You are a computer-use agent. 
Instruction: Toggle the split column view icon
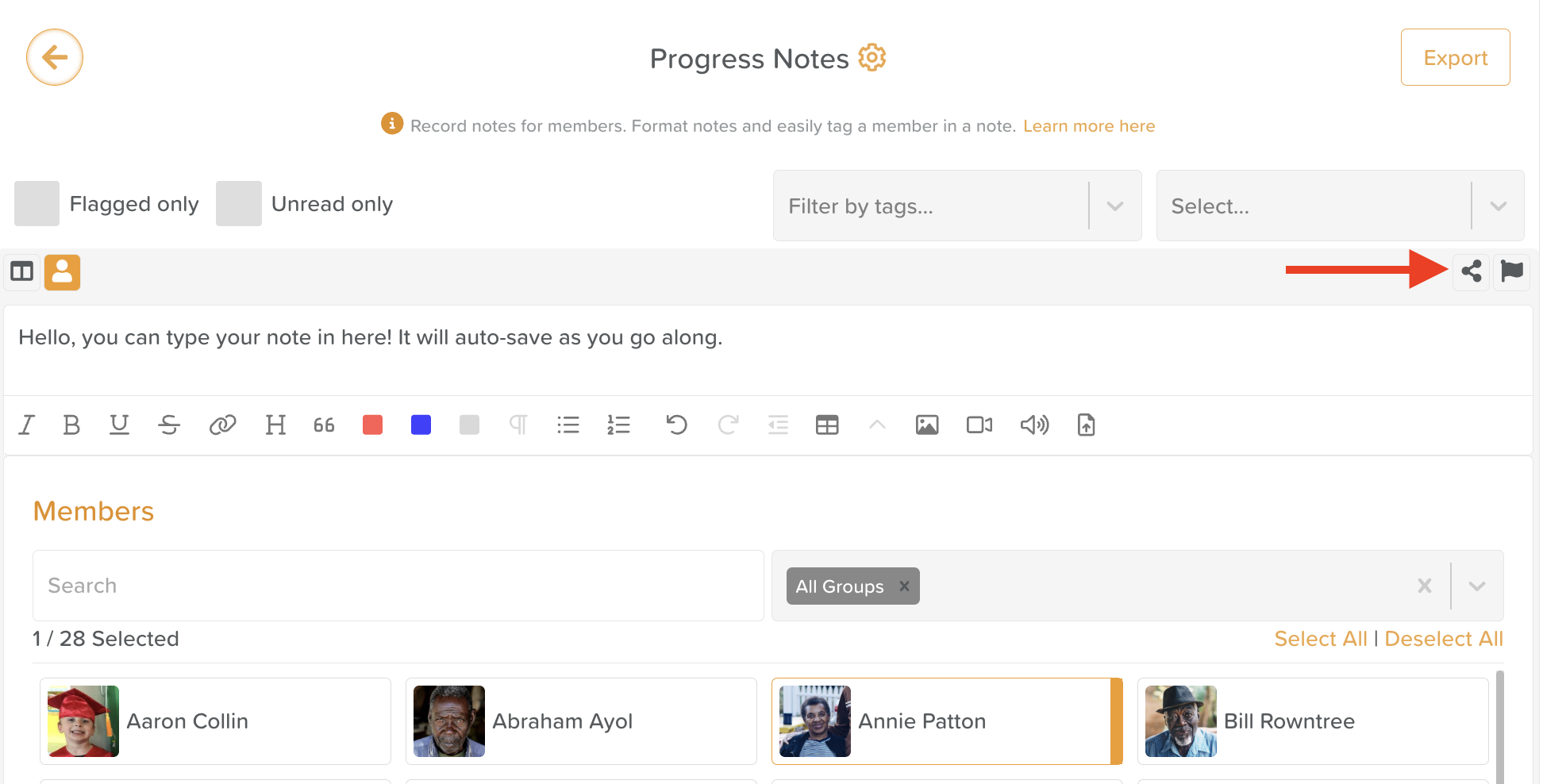21,272
